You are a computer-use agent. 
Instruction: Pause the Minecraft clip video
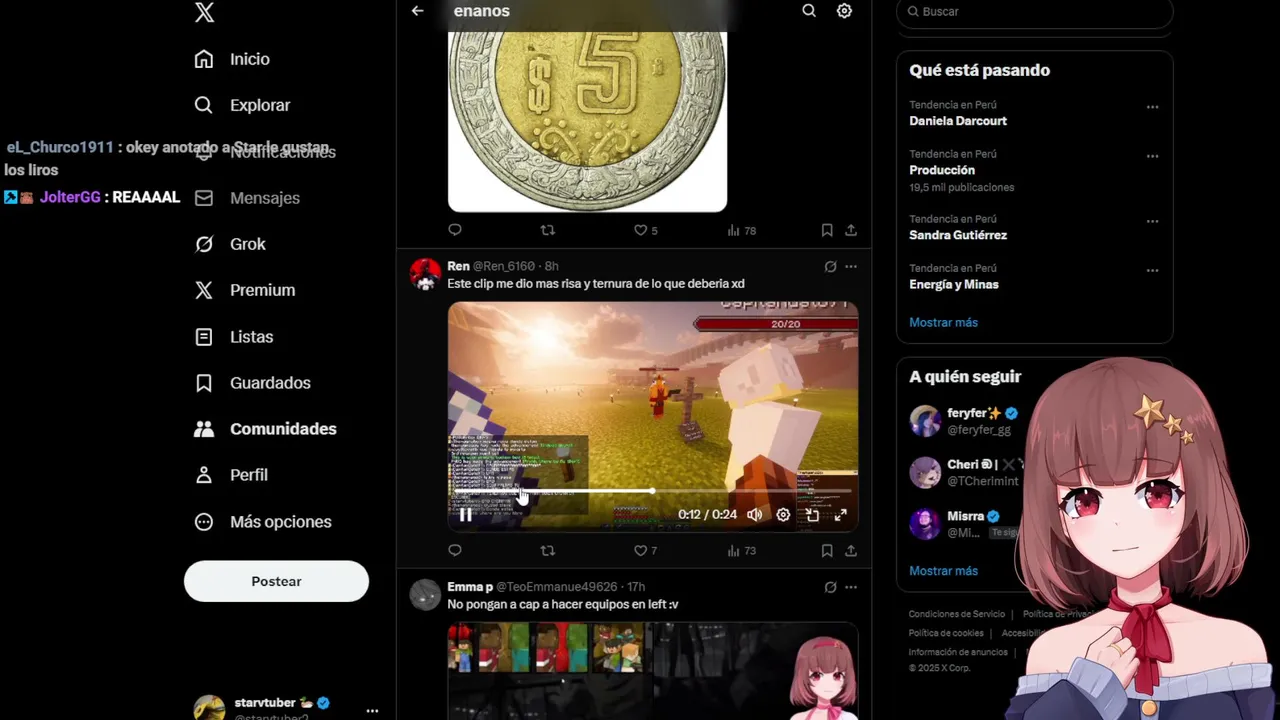[x=465, y=515]
